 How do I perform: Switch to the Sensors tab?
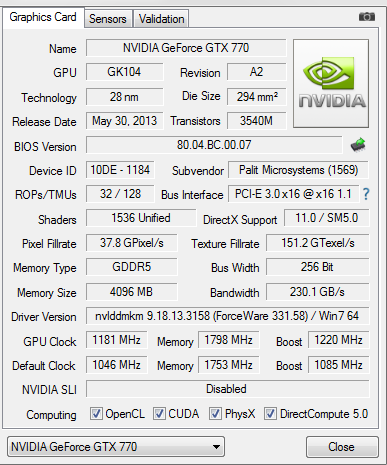click(x=108, y=19)
